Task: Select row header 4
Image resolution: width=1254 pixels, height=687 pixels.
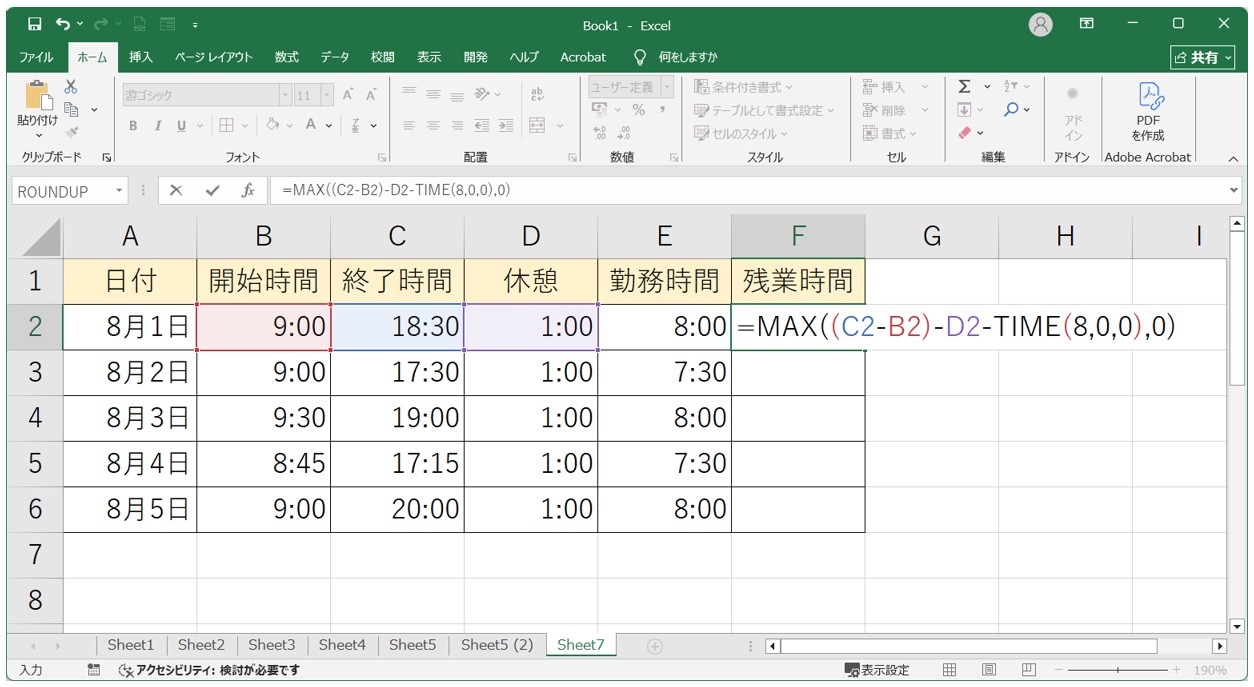Action: tap(35, 418)
